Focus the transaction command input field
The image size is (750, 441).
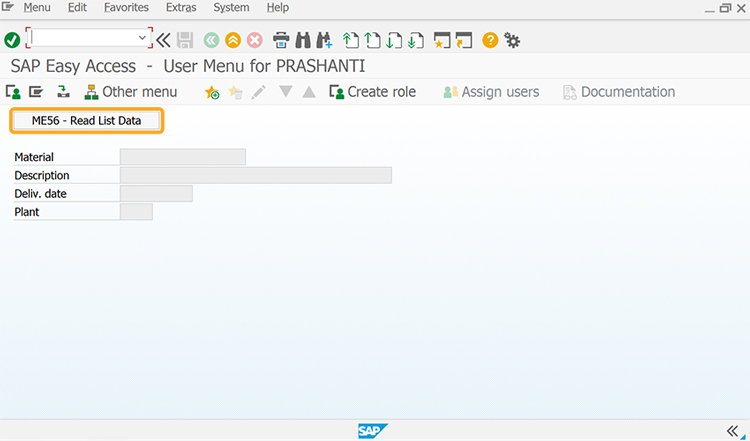[84, 38]
